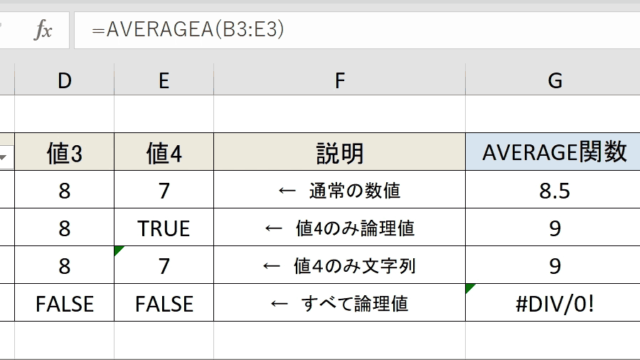
Task: Click the 値3 header cell
Action: coord(64,152)
